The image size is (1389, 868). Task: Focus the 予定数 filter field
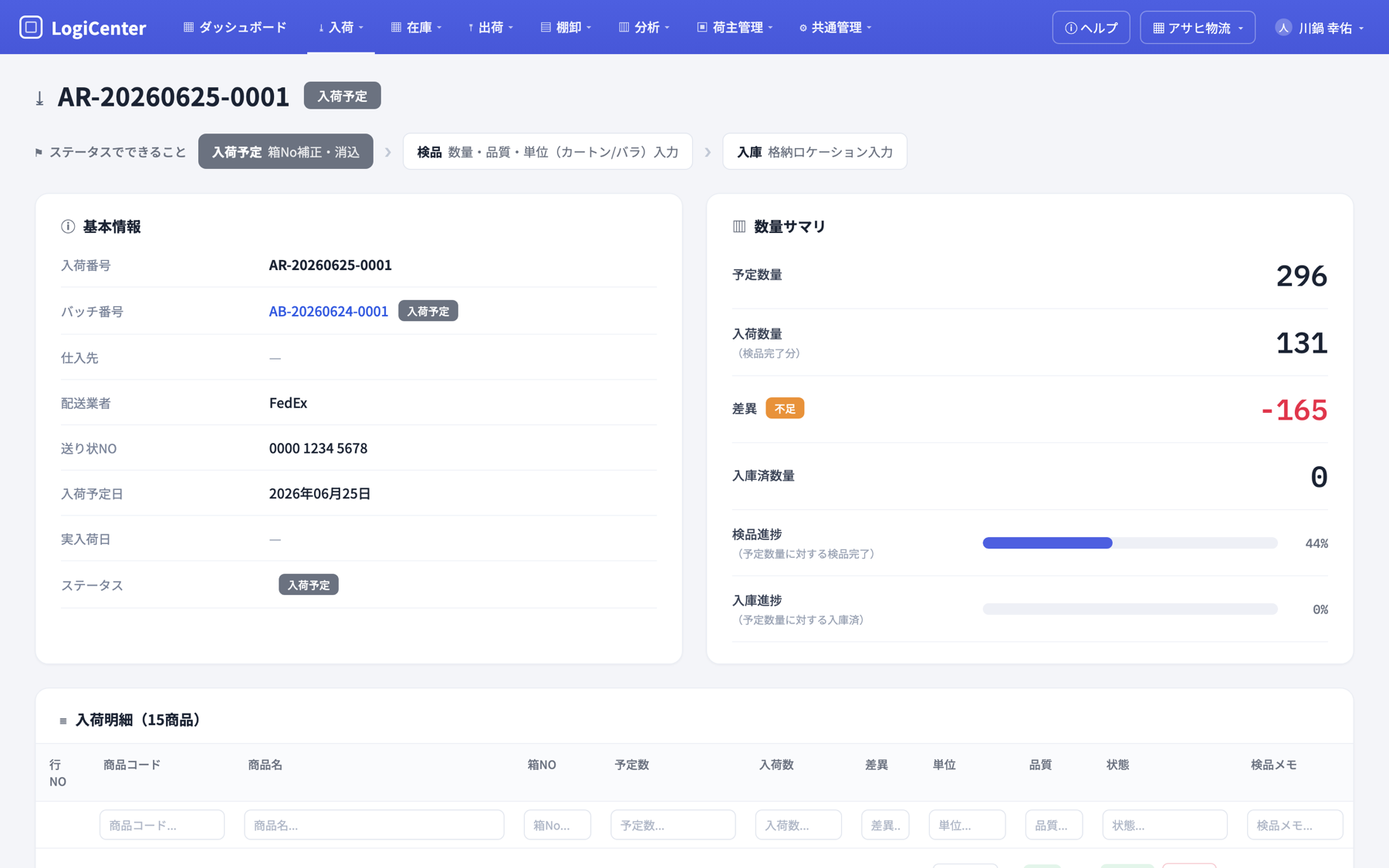coord(673,825)
